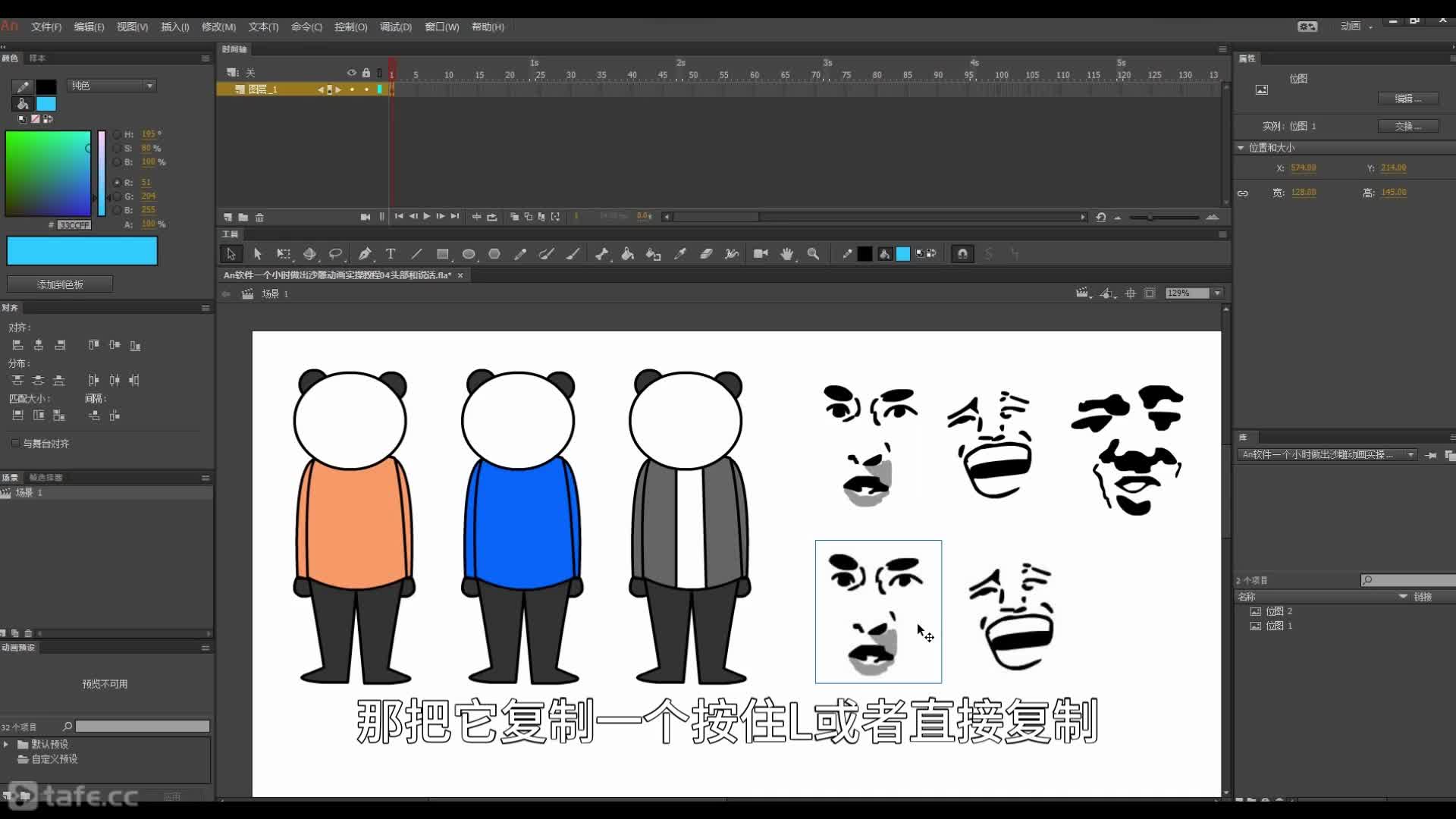Toggle visibility of 图层_1
The image size is (1456, 819).
point(351,89)
